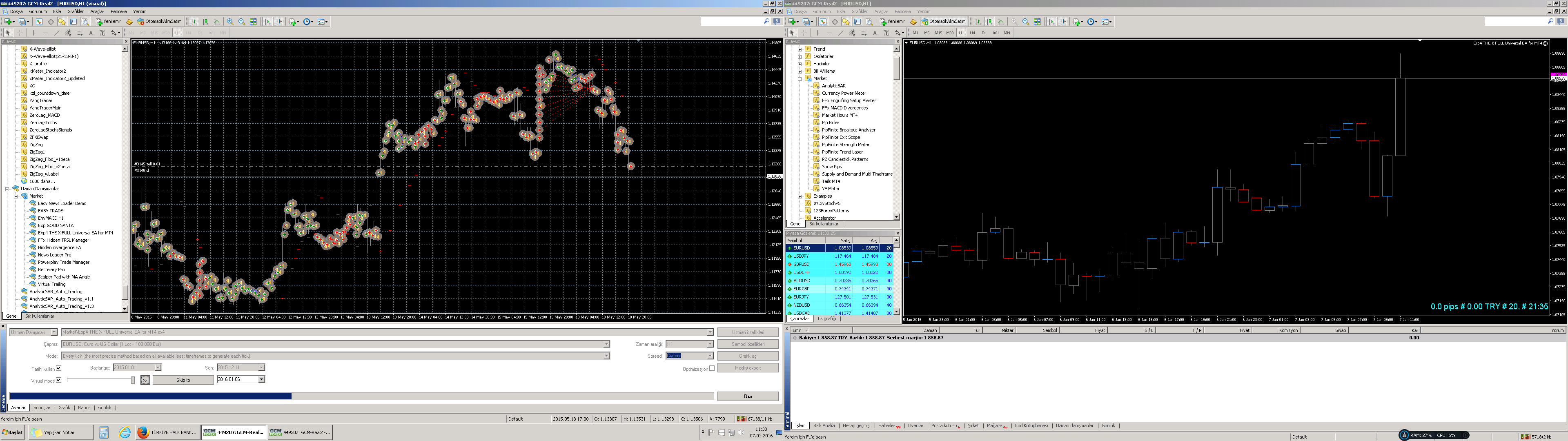Click the Yeni emir toolbar button
Screen dimensions: 1568x441
point(108,22)
